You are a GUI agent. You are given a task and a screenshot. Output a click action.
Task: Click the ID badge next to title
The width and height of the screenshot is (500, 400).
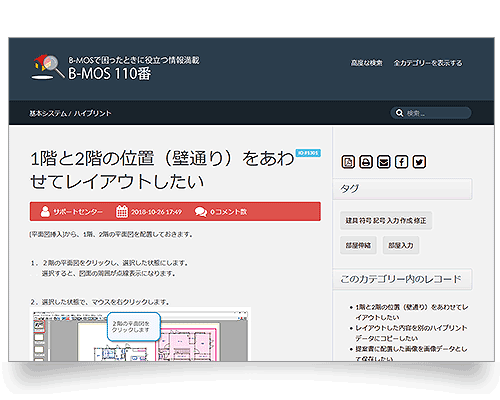pyautogui.click(x=308, y=153)
